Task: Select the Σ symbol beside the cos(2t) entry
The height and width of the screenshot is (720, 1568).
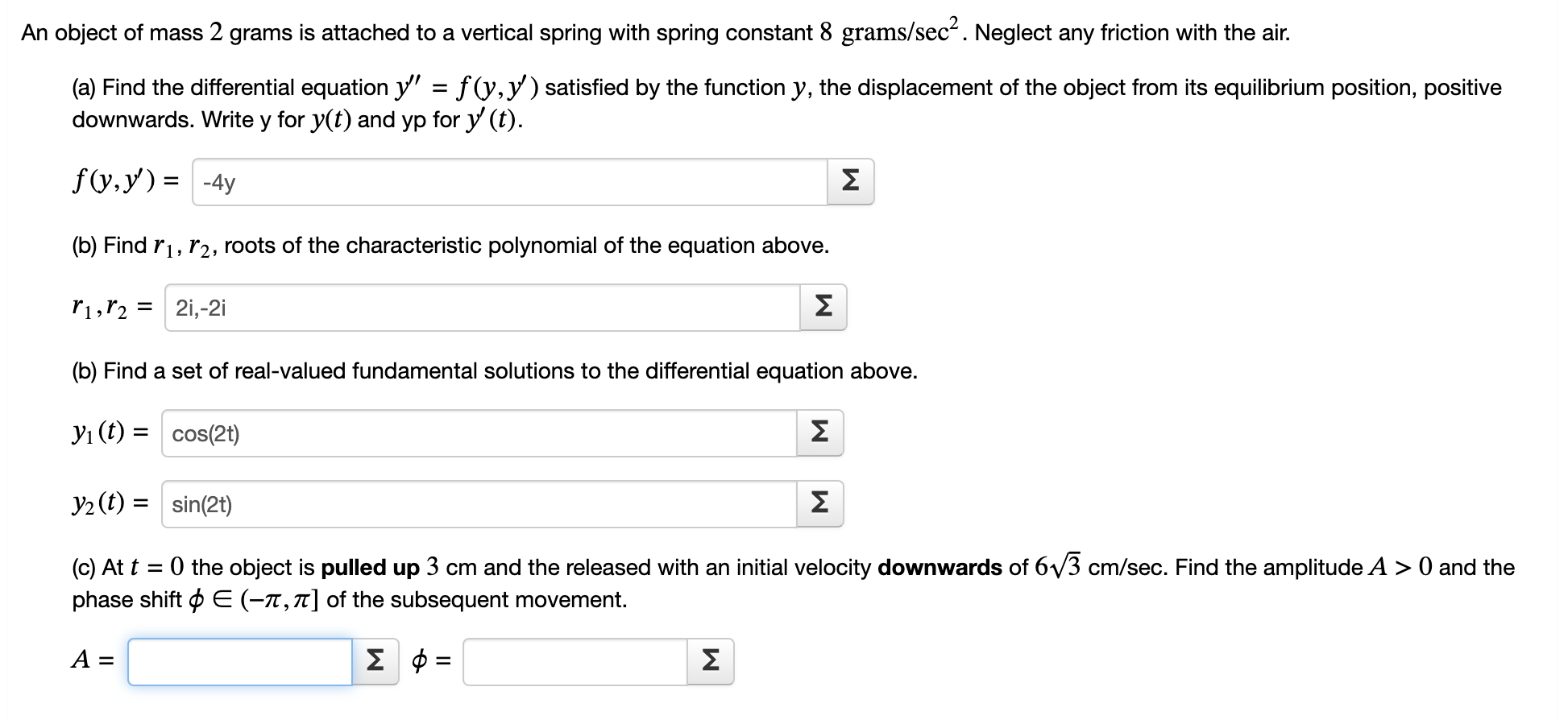Action: (820, 432)
